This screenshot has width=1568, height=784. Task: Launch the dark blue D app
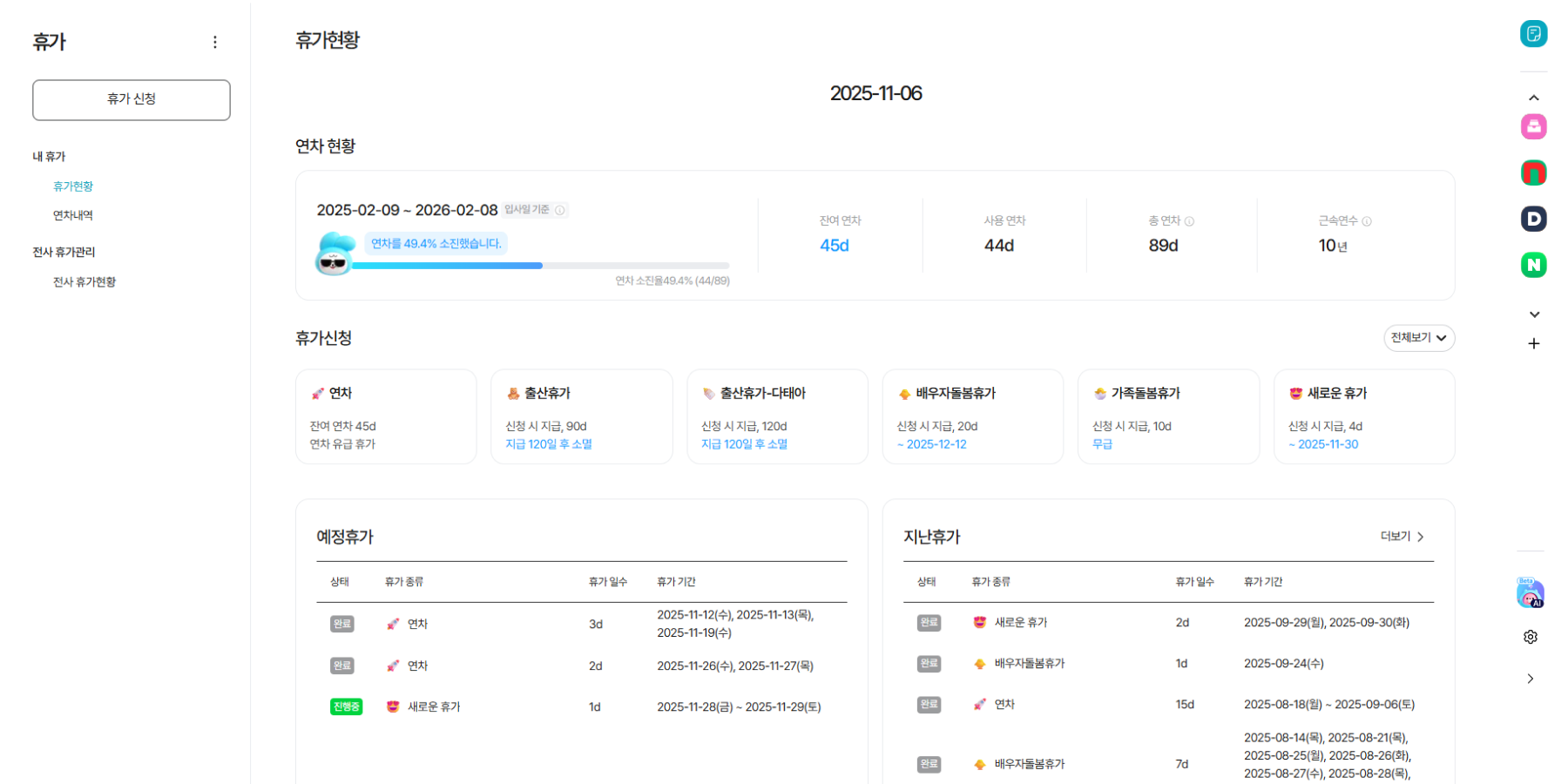pyautogui.click(x=1533, y=219)
